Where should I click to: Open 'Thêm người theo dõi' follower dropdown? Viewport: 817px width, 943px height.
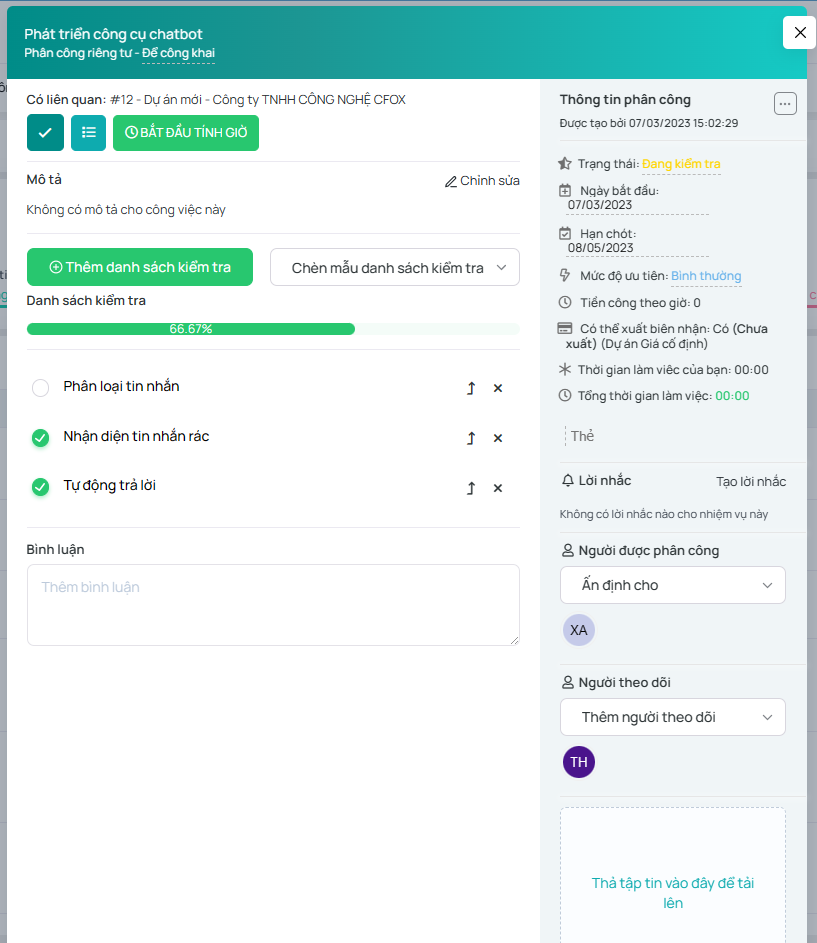(x=672, y=717)
